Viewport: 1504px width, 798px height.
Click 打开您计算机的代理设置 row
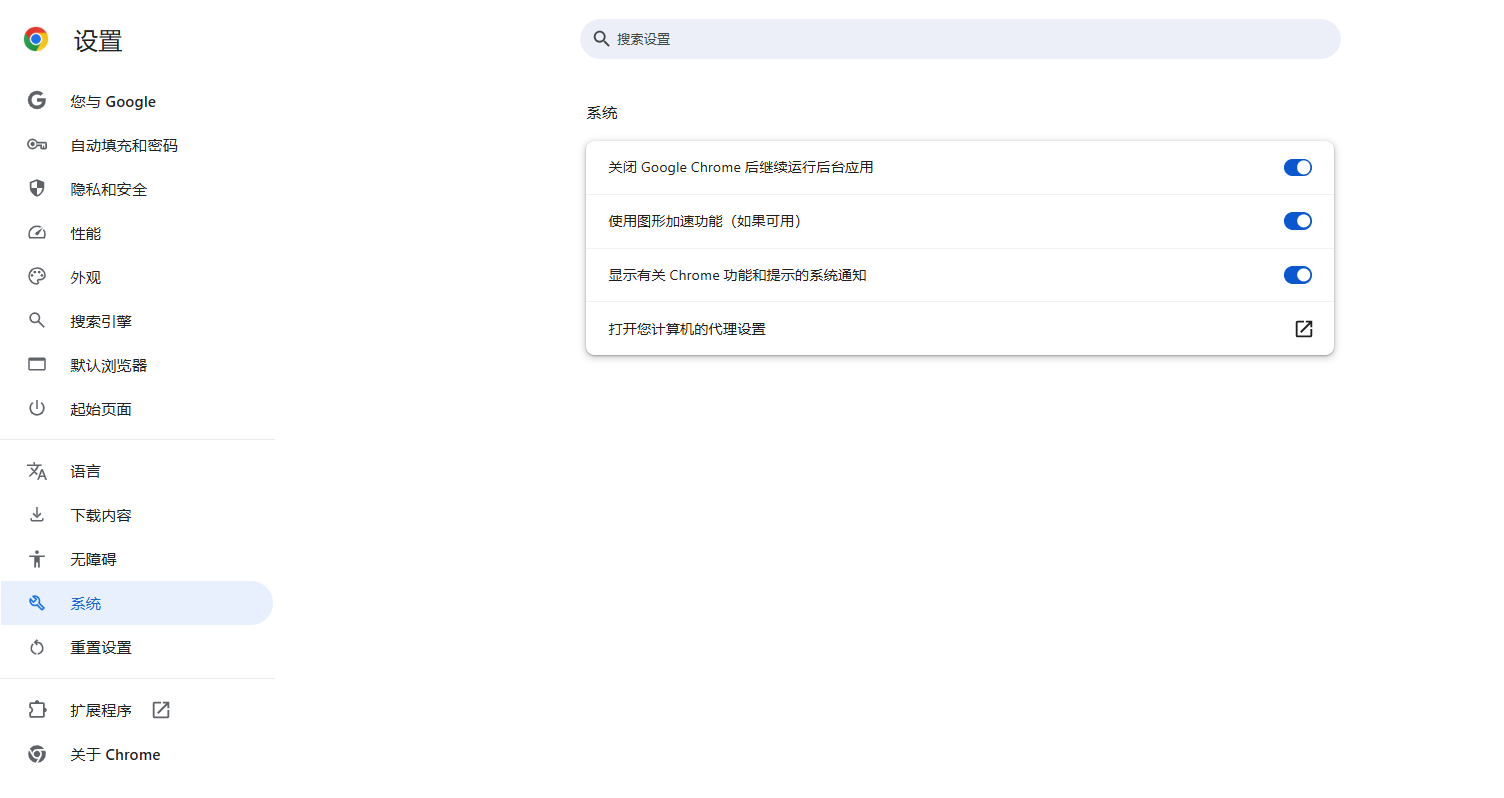(960, 329)
